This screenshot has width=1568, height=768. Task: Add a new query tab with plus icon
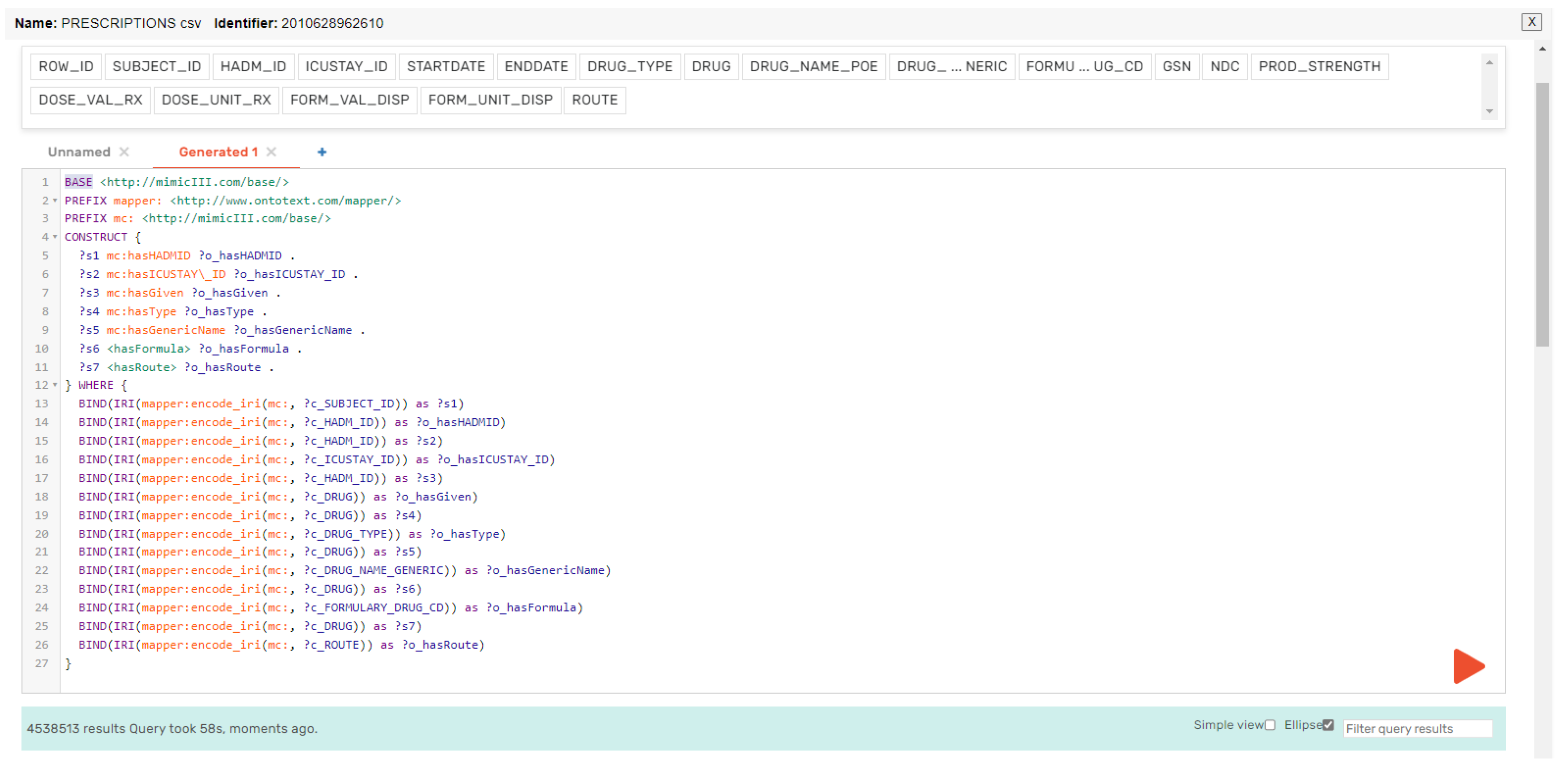pos(322,152)
